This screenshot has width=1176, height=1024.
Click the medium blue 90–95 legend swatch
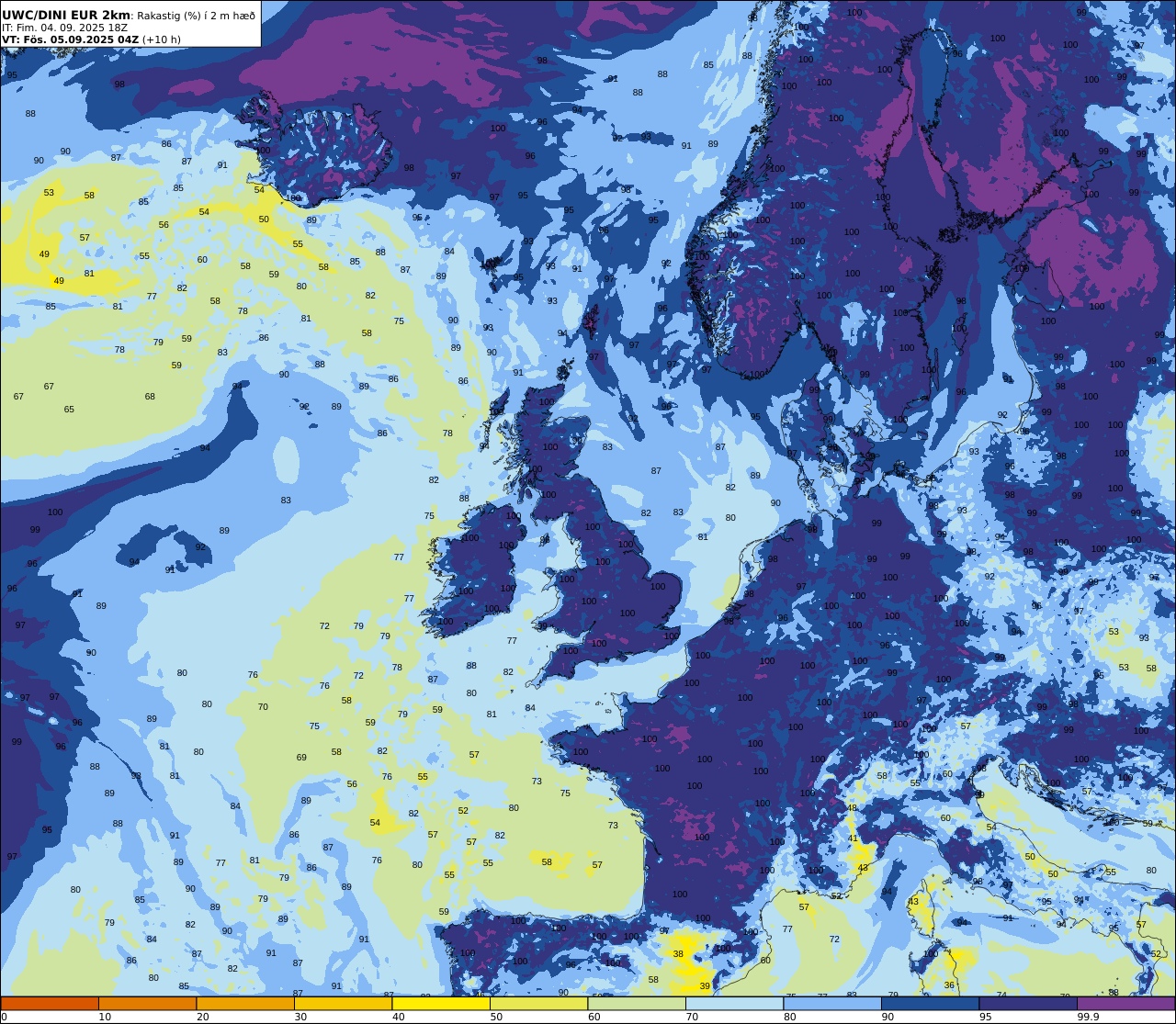(930, 1003)
